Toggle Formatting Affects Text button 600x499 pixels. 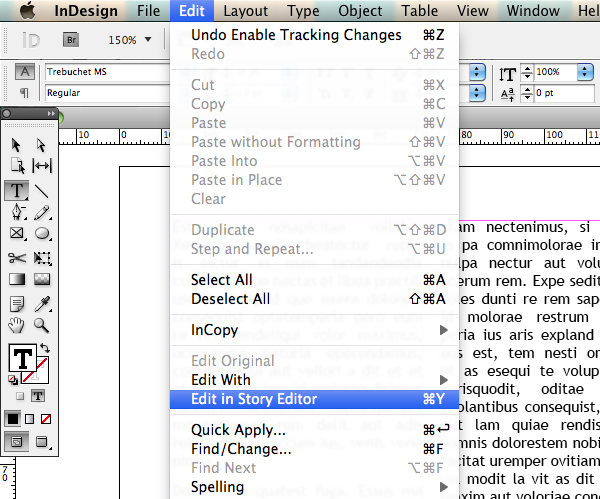pos(38,396)
